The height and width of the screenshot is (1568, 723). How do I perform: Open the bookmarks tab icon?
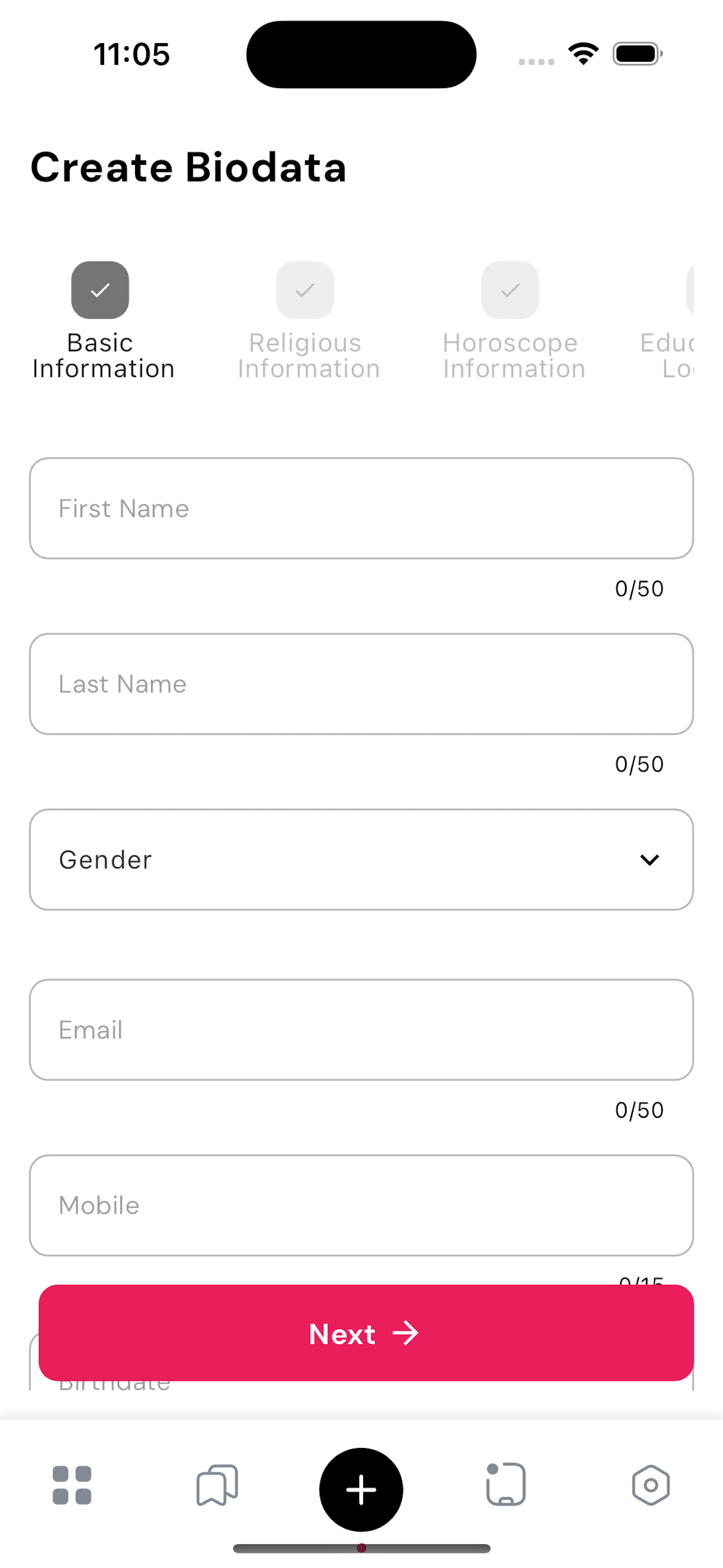pos(217,1485)
